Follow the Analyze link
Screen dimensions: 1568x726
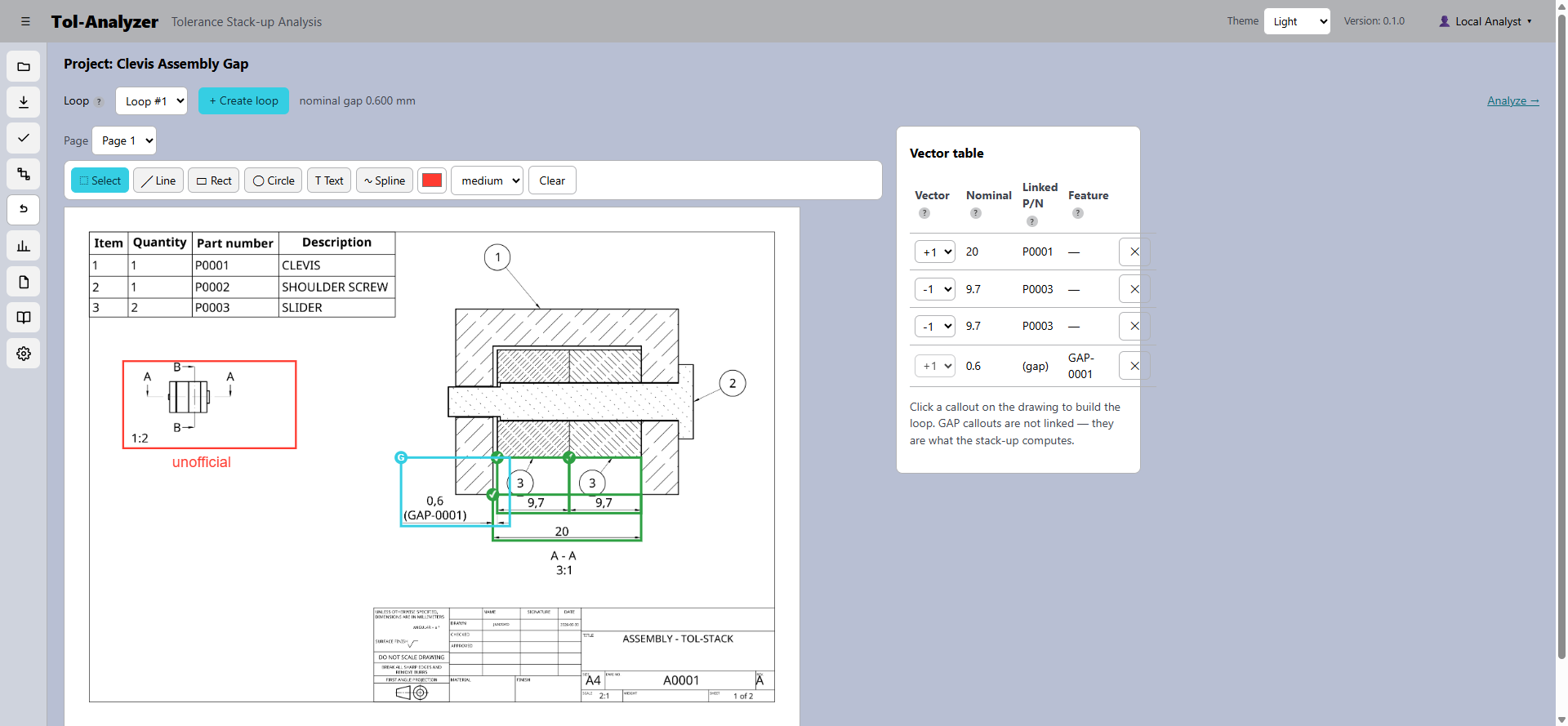coord(1513,100)
